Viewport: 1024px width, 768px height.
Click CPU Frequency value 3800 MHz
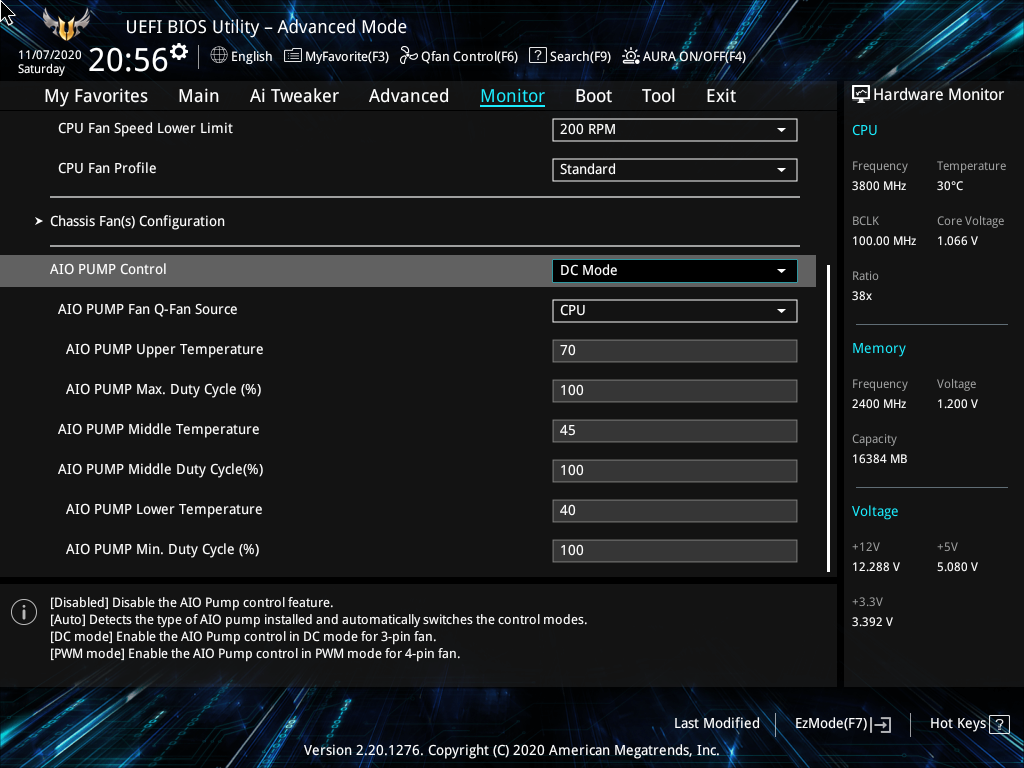point(879,185)
